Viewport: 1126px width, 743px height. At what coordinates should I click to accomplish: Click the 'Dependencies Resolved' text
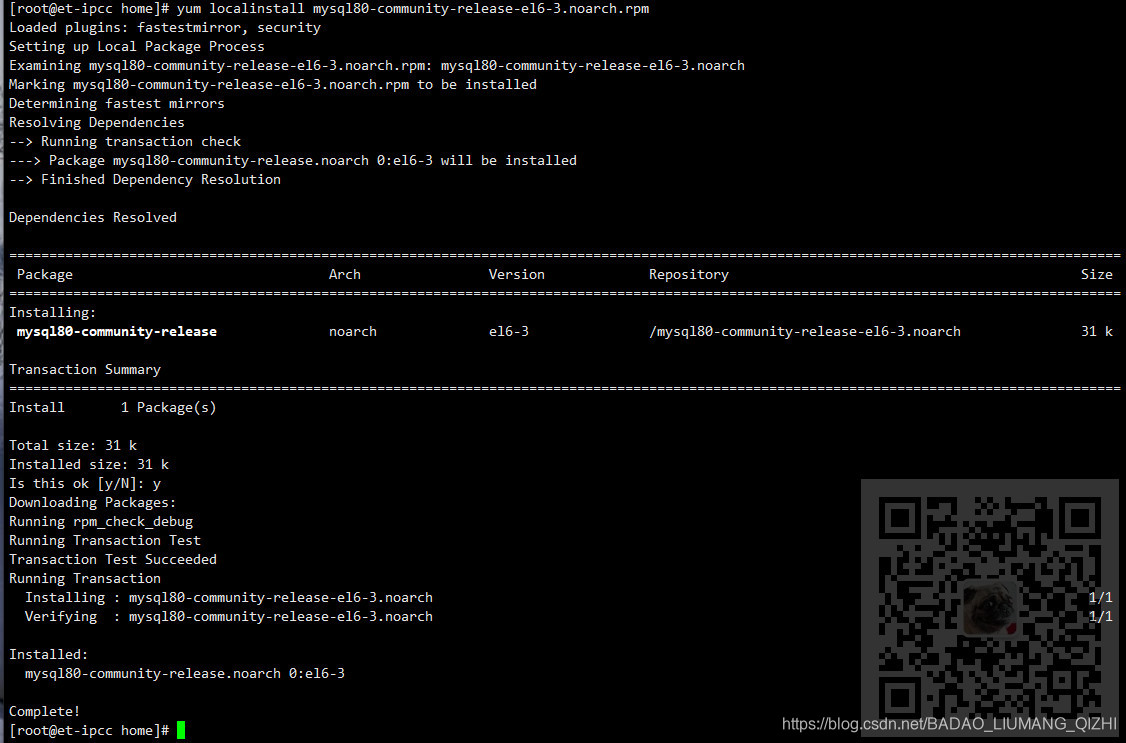(x=93, y=218)
